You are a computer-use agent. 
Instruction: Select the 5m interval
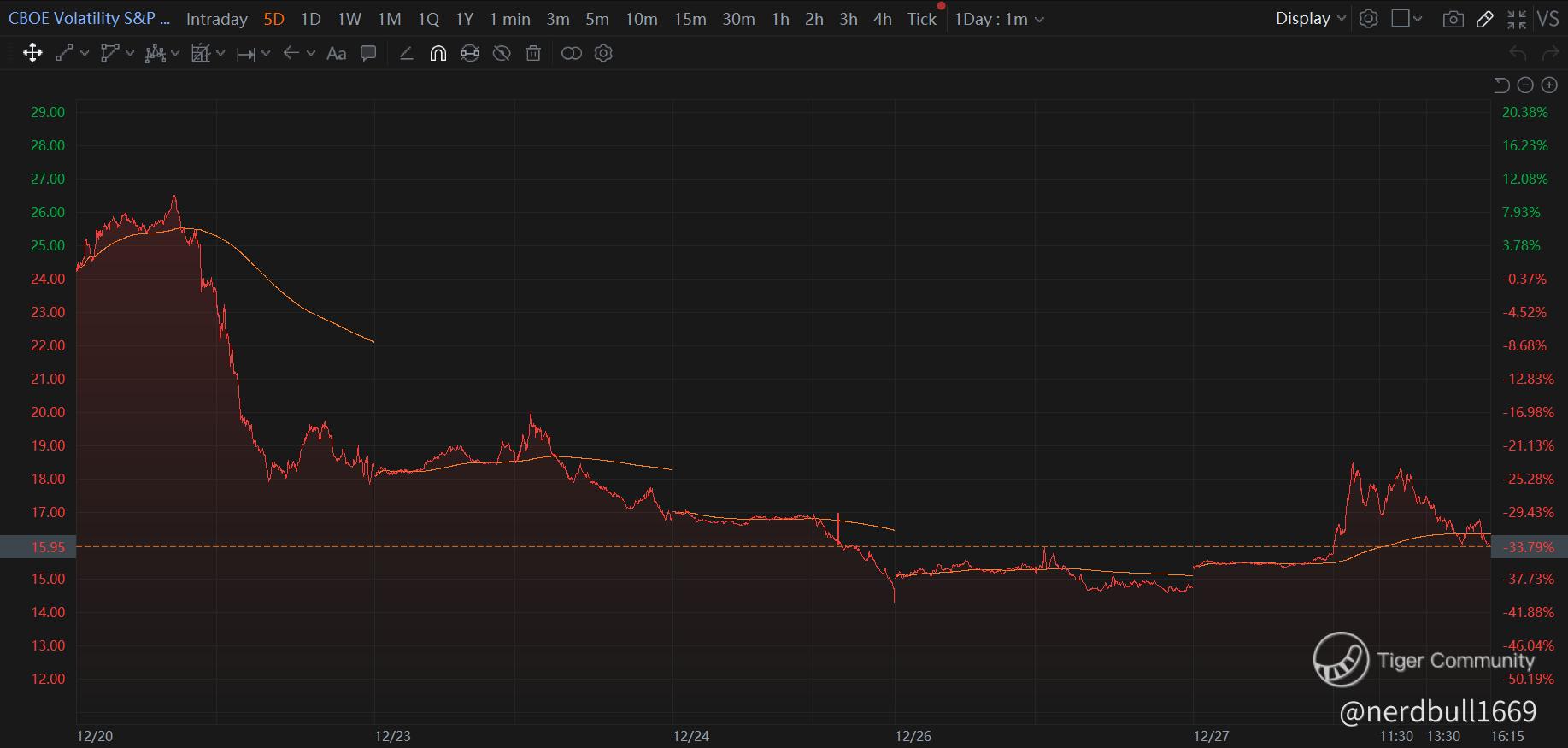pyautogui.click(x=596, y=19)
